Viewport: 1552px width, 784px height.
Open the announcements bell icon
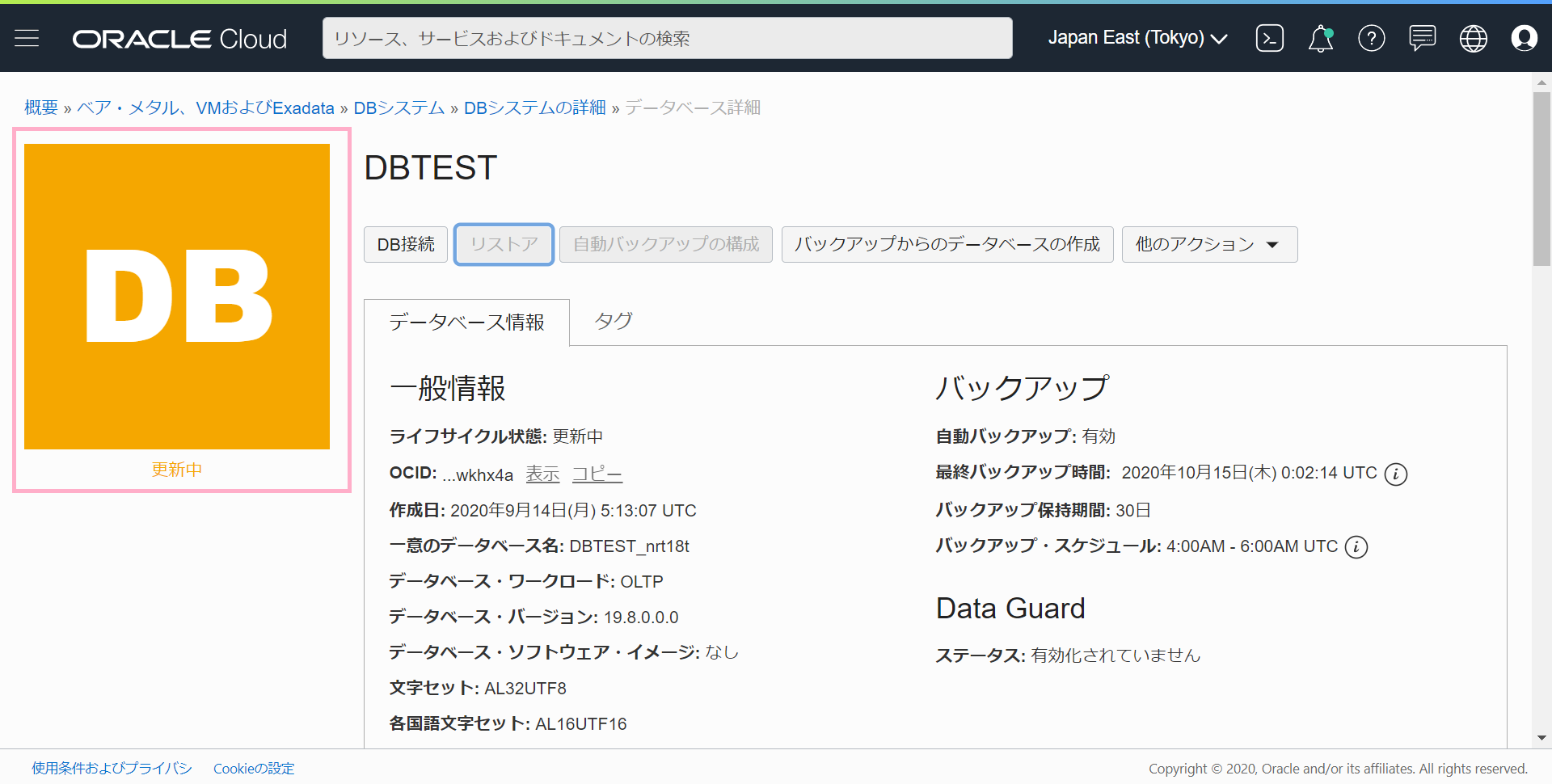pyautogui.click(x=1321, y=38)
